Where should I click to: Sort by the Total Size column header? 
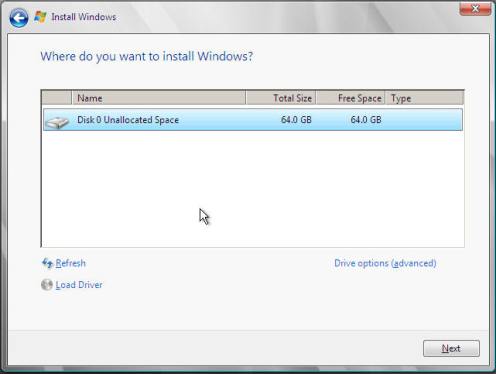[281, 98]
